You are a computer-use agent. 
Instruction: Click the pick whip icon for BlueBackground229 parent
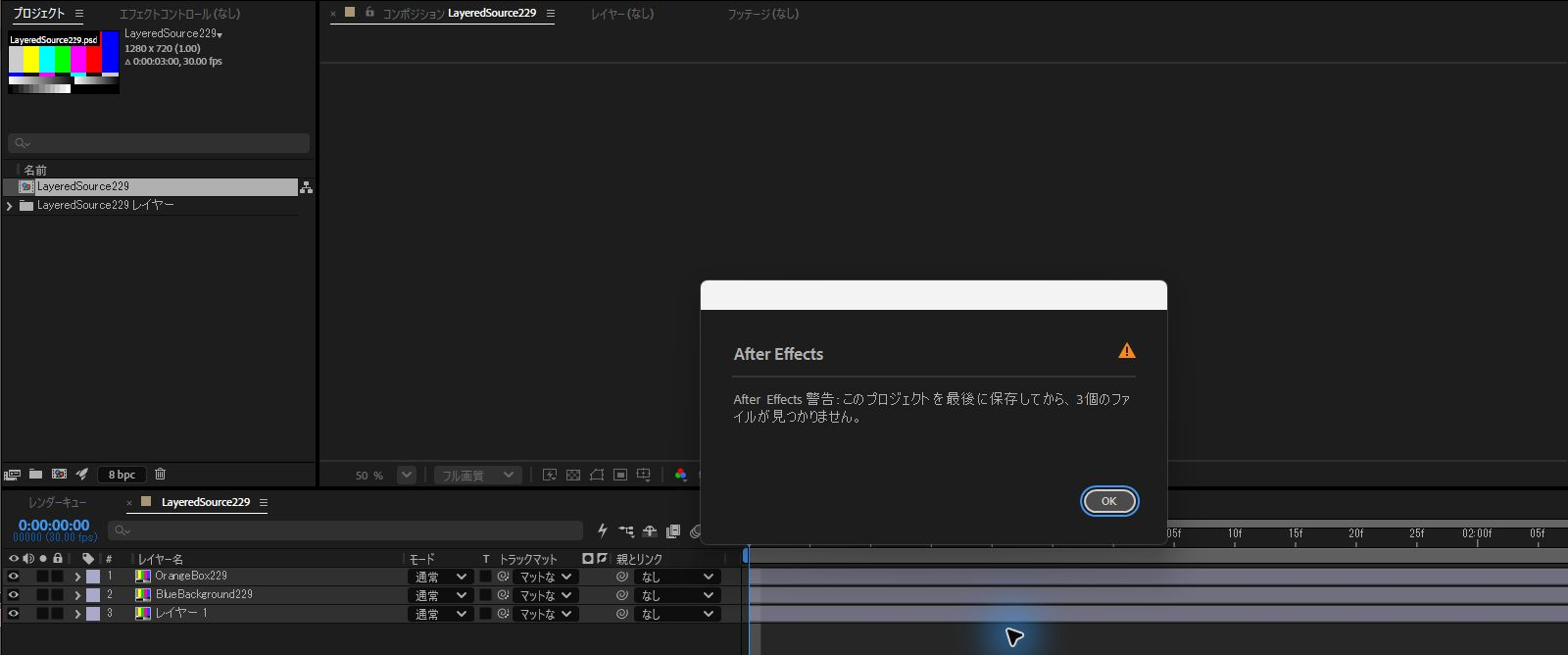tap(621, 595)
